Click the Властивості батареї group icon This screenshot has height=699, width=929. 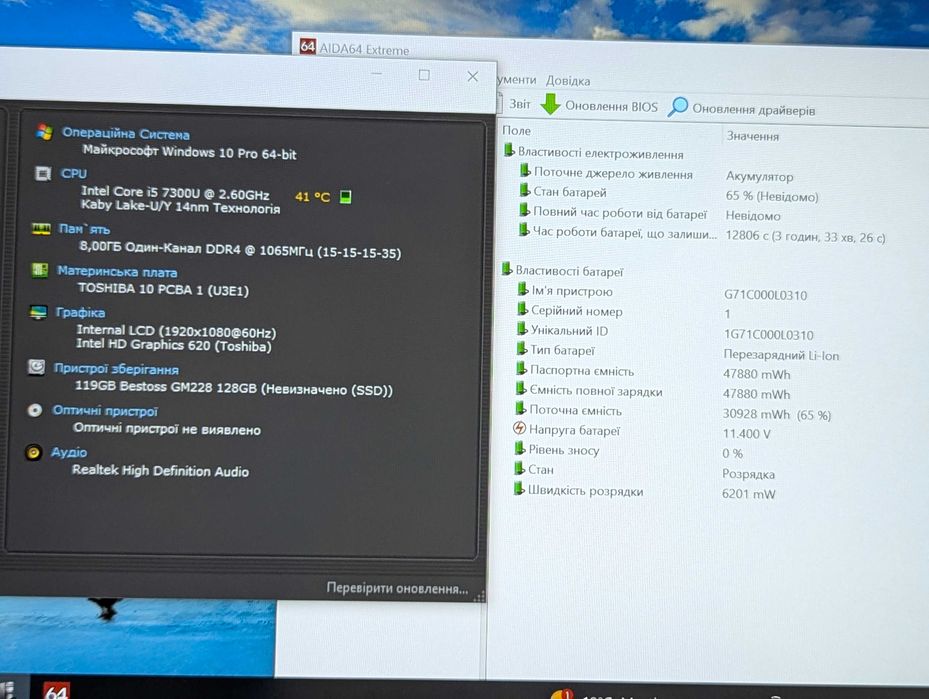click(x=507, y=269)
